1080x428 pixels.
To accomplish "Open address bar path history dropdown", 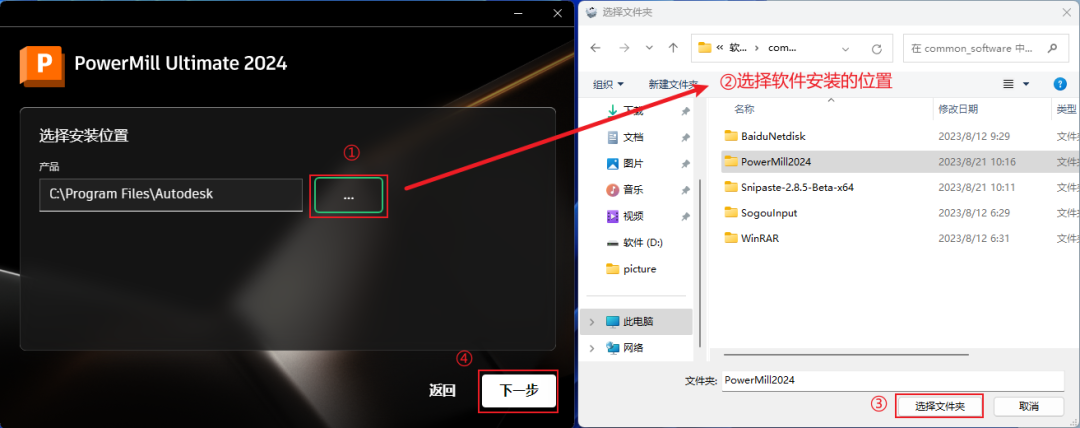I will pos(845,49).
